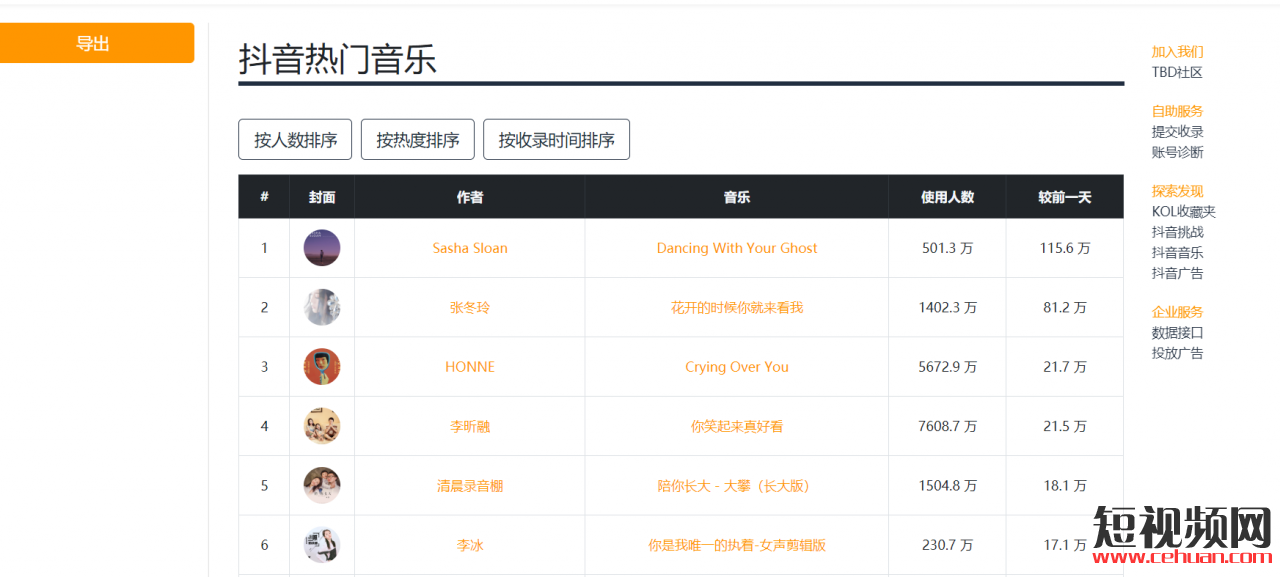1280x577 pixels.
Task: Click the 加入我们 section heading
Action: [x=1177, y=51]
